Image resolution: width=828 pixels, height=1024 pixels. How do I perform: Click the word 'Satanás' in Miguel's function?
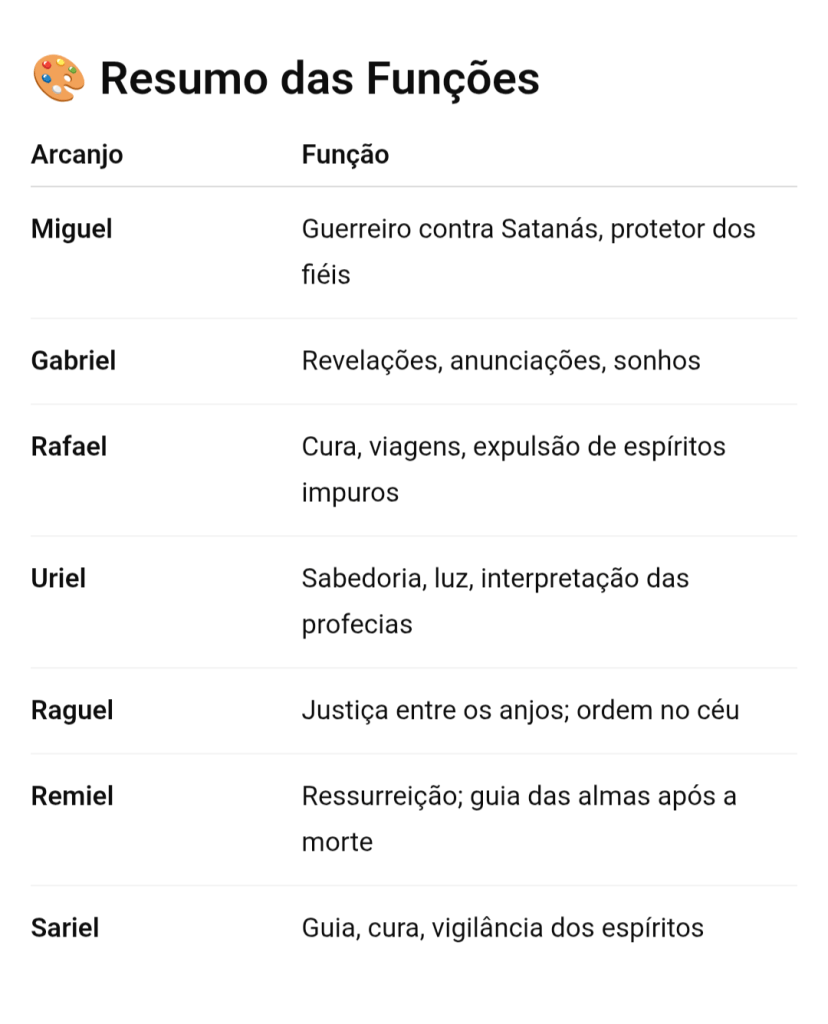(548, 229)
